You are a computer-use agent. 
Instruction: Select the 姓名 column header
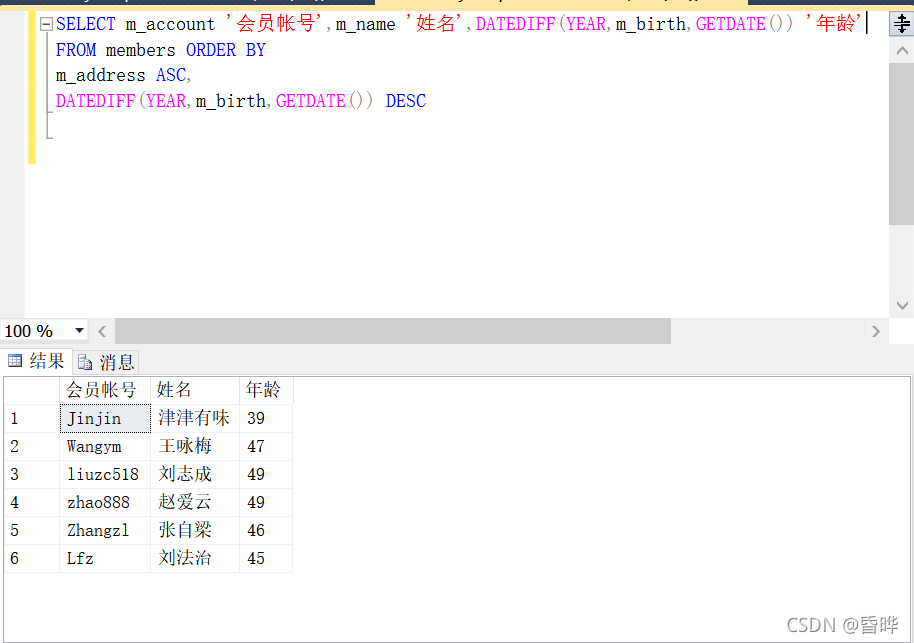(x=195, y=390)
